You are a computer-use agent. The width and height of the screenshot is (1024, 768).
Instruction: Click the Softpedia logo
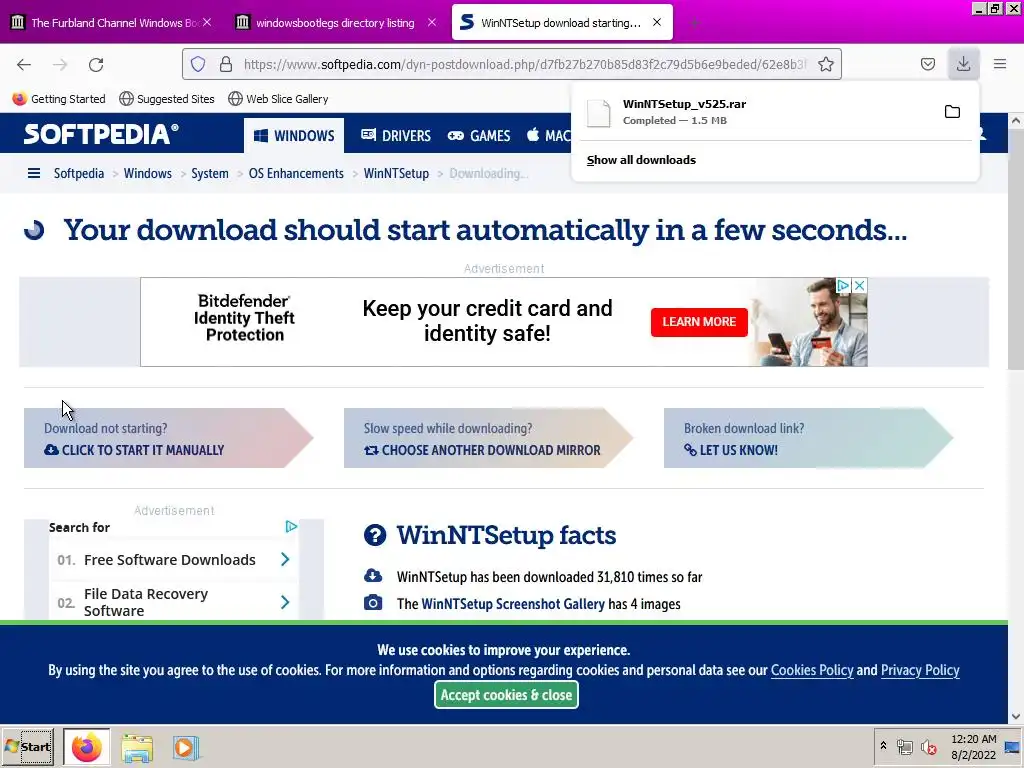click(x=101, y=134)
